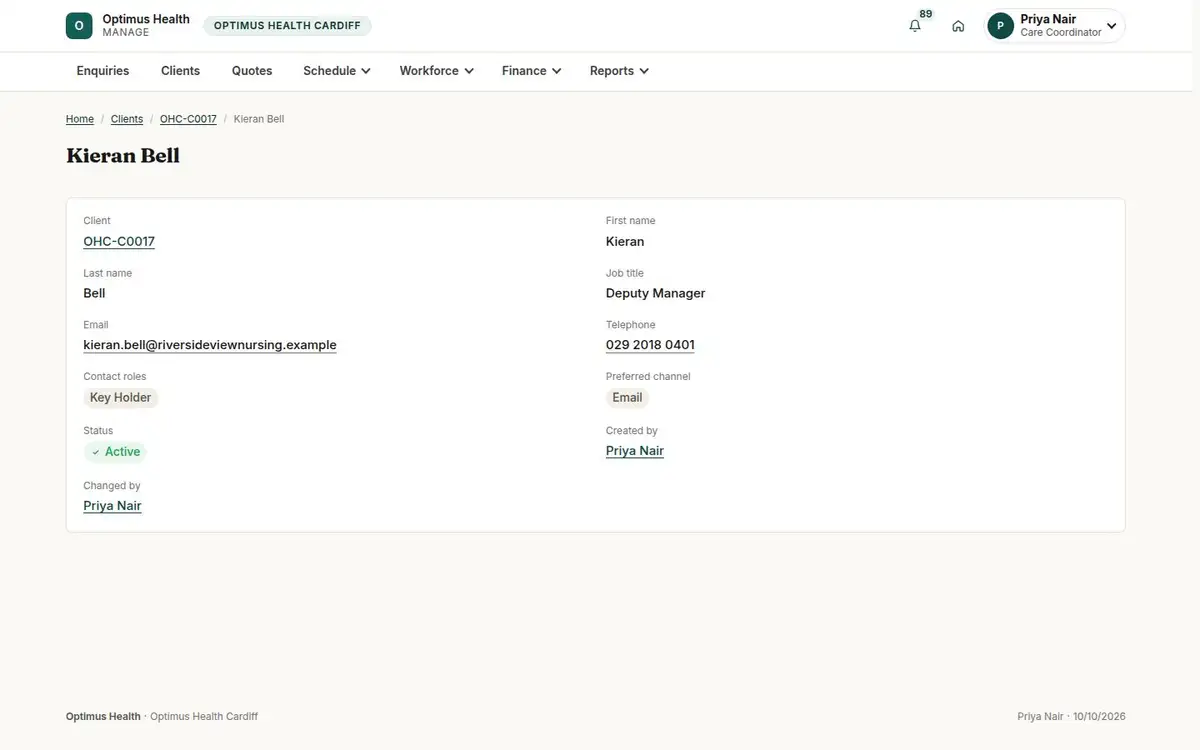
Task: Expand the user account chevron
Action: coord(1111,26)
